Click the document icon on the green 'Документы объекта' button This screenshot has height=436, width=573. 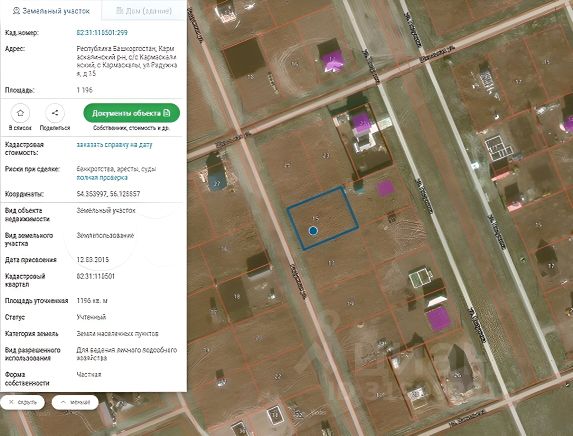pyautogui.click(x=167, y=113)
